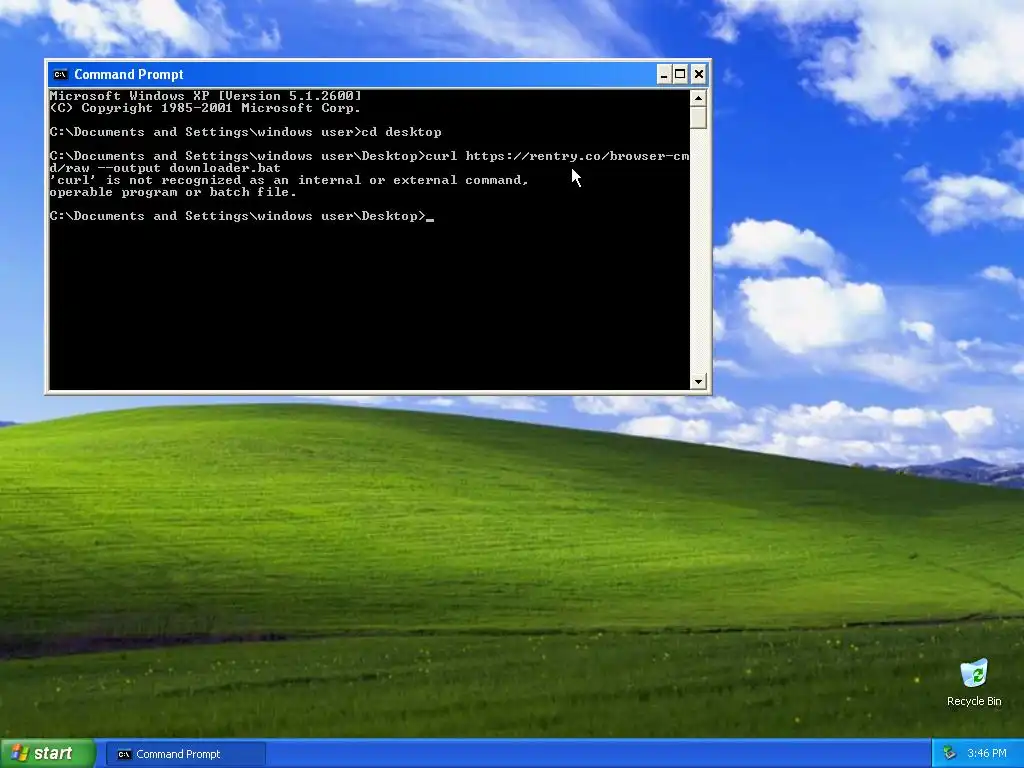Screen dimensions: 1024x768
Task: Click the 3:46 PM taskbar clock
Action: point(987,753)
